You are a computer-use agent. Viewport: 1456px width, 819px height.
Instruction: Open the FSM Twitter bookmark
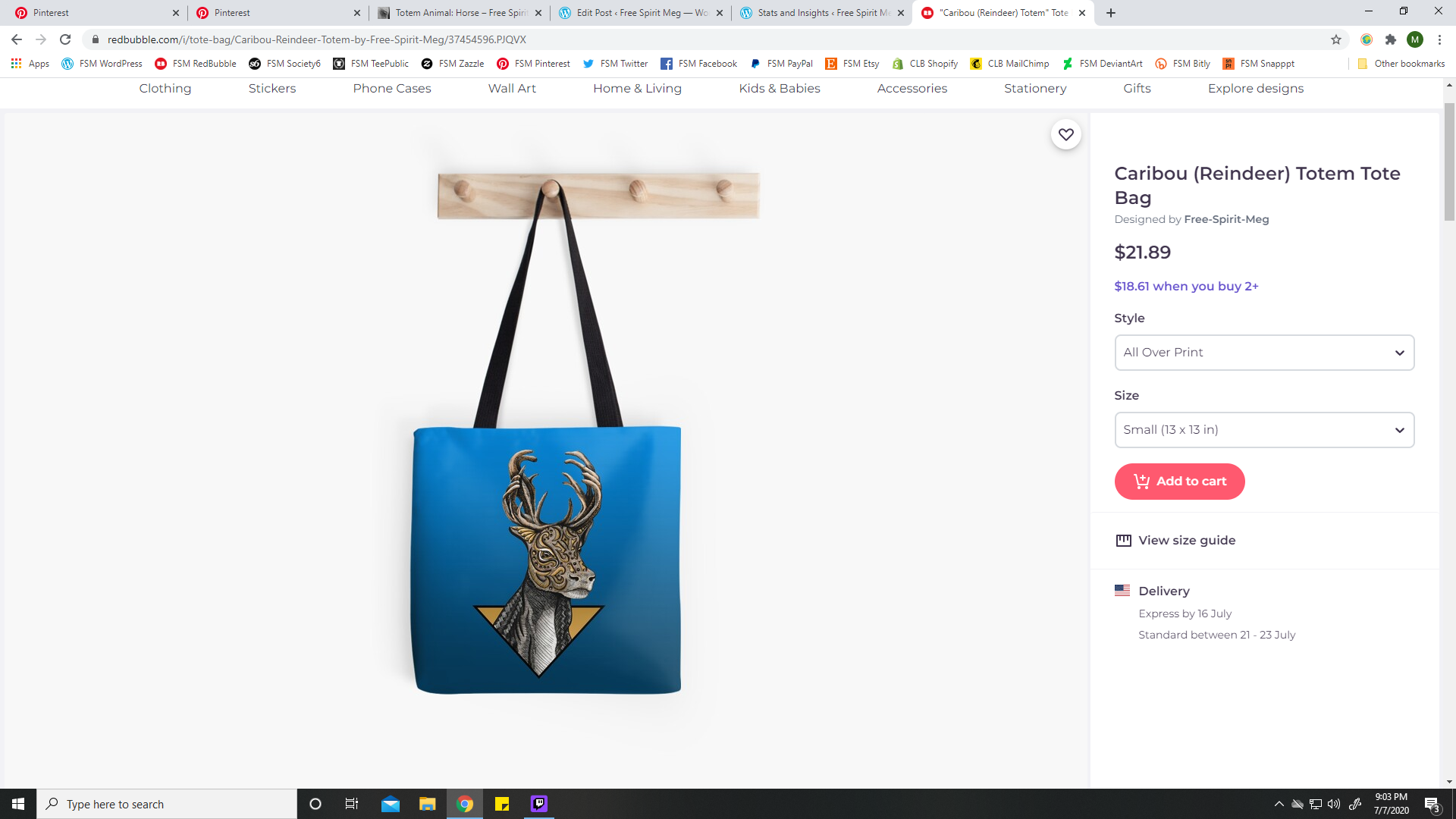click(615, 64)
